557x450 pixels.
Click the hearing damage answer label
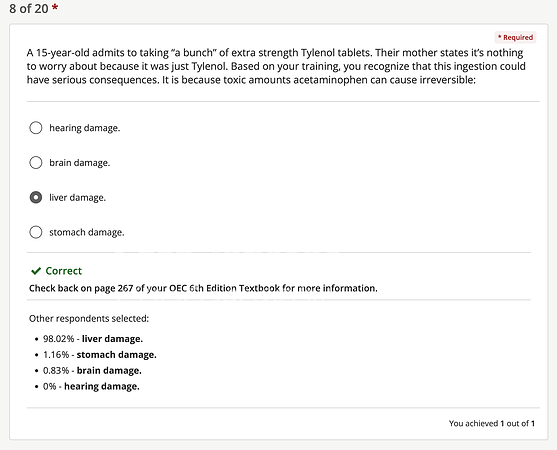tap(85, 128)
